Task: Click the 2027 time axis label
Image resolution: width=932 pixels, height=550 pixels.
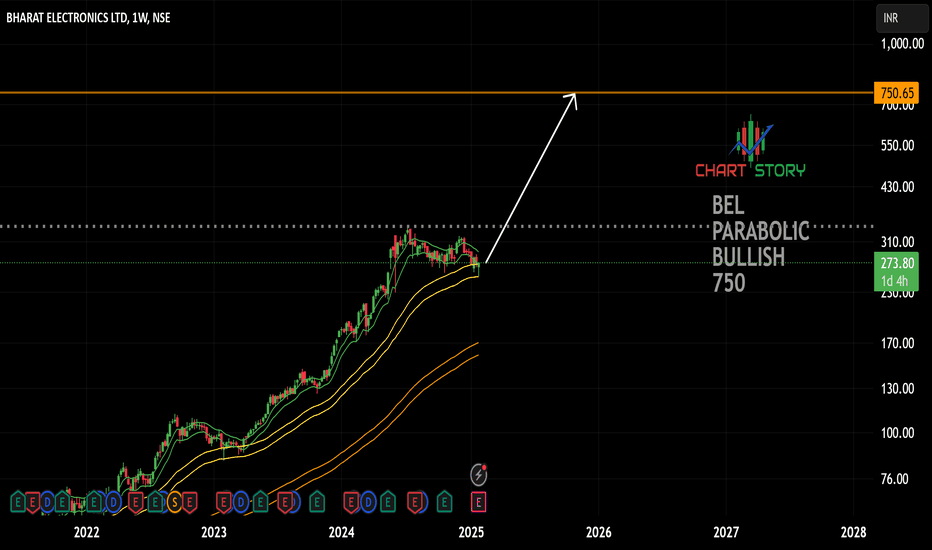Action: [x=726, y=532]
